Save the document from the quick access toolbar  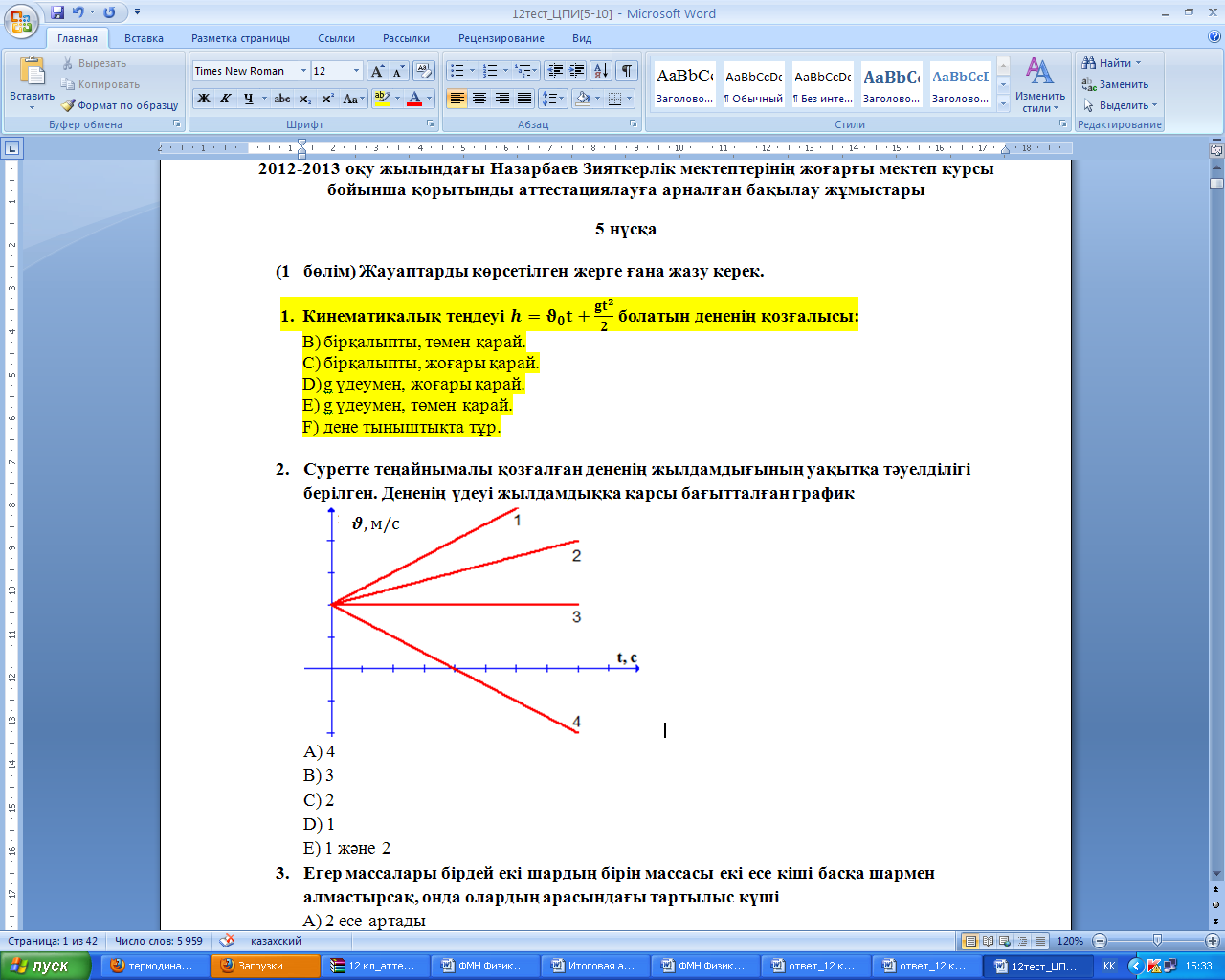click(57, 12)
